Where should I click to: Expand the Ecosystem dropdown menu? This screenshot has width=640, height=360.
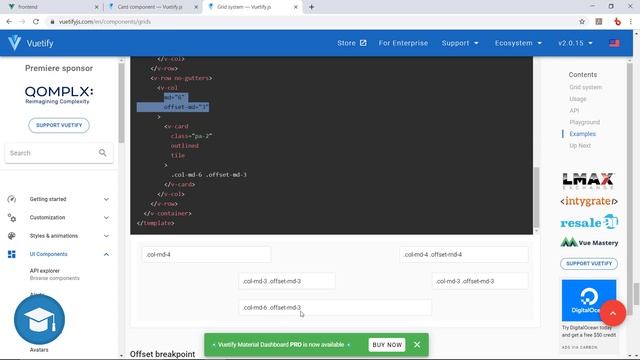coord(518,43)
